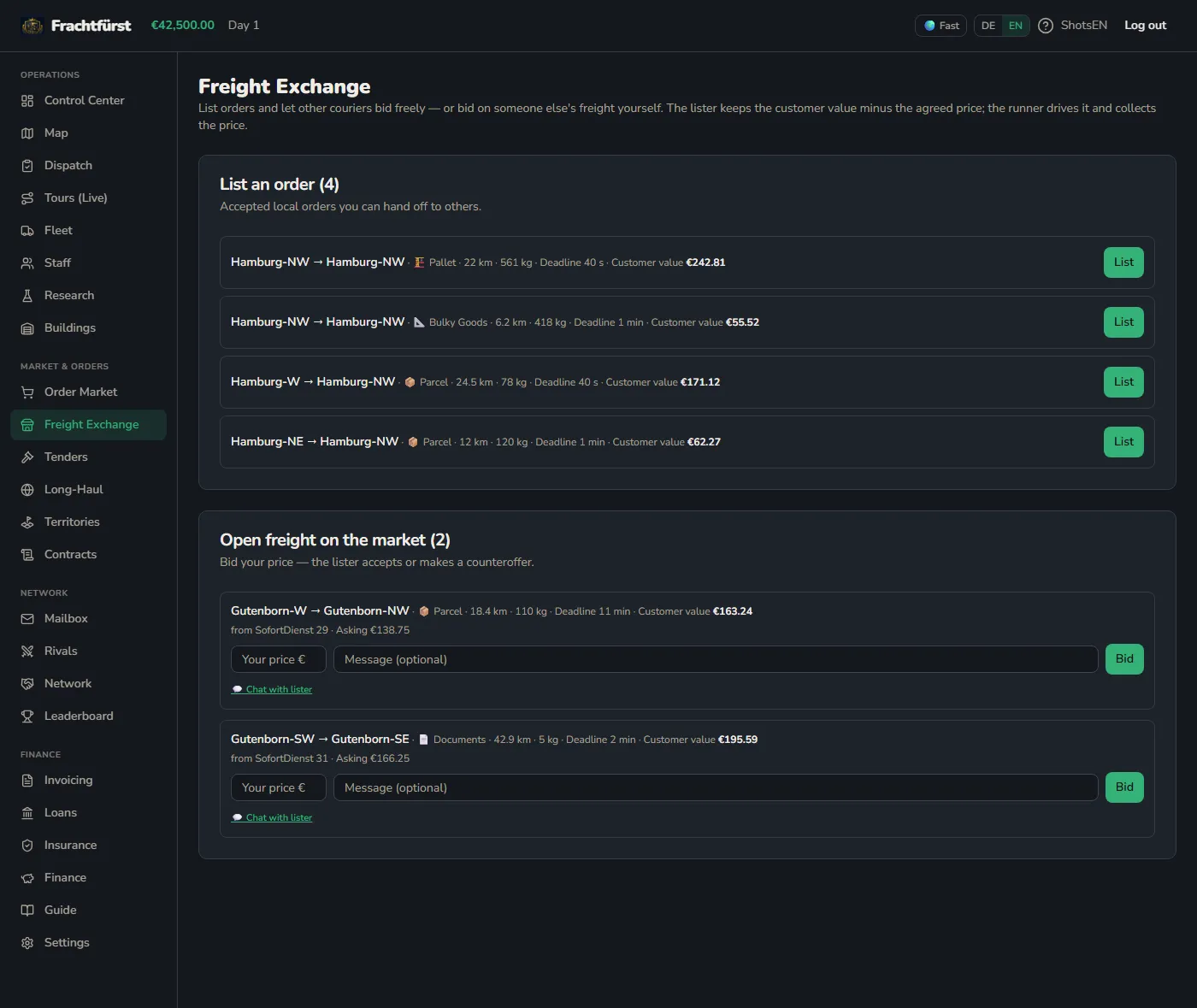Bid on Gutenborn-W parcel freight
Image resolution: width=1197 pixels, height=1008 pixels.
pyautogui.click(x=1124, y=659)
